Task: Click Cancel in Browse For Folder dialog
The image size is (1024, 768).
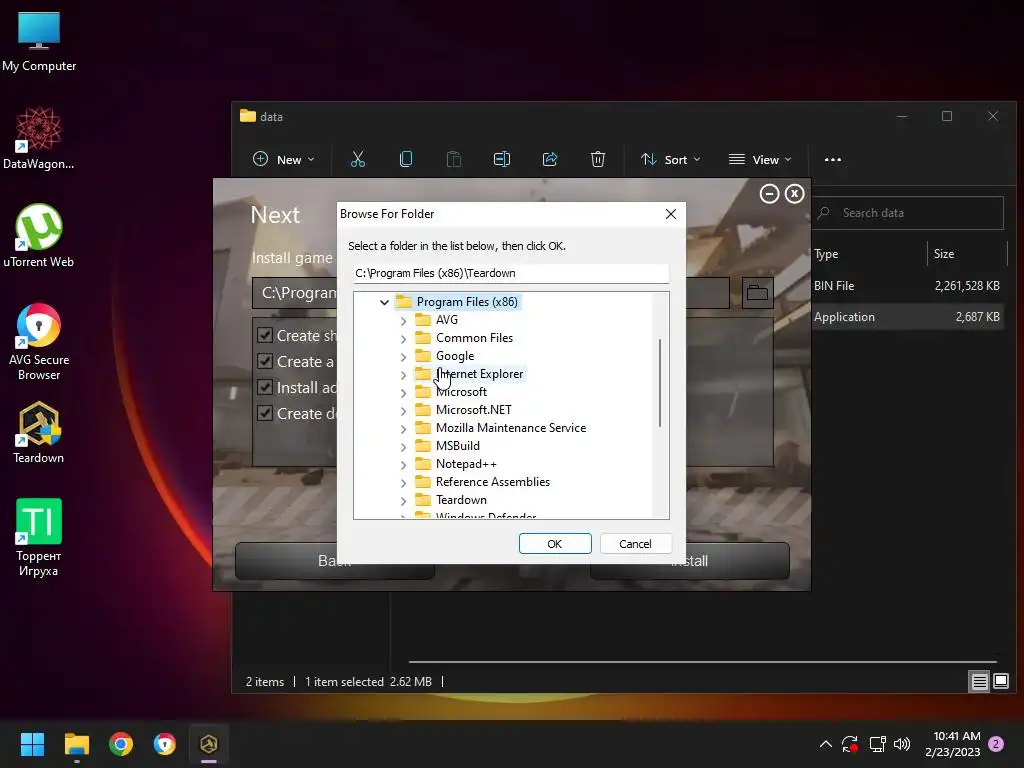Action: coord(635,544)
